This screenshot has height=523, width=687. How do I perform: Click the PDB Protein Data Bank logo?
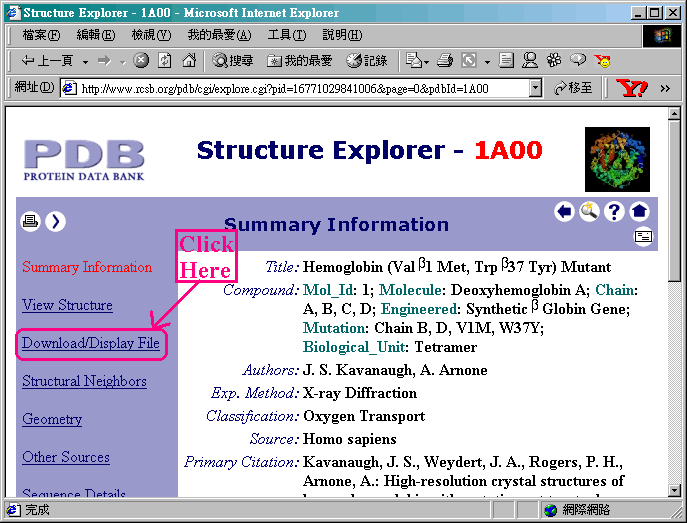(x=84, y=160)
